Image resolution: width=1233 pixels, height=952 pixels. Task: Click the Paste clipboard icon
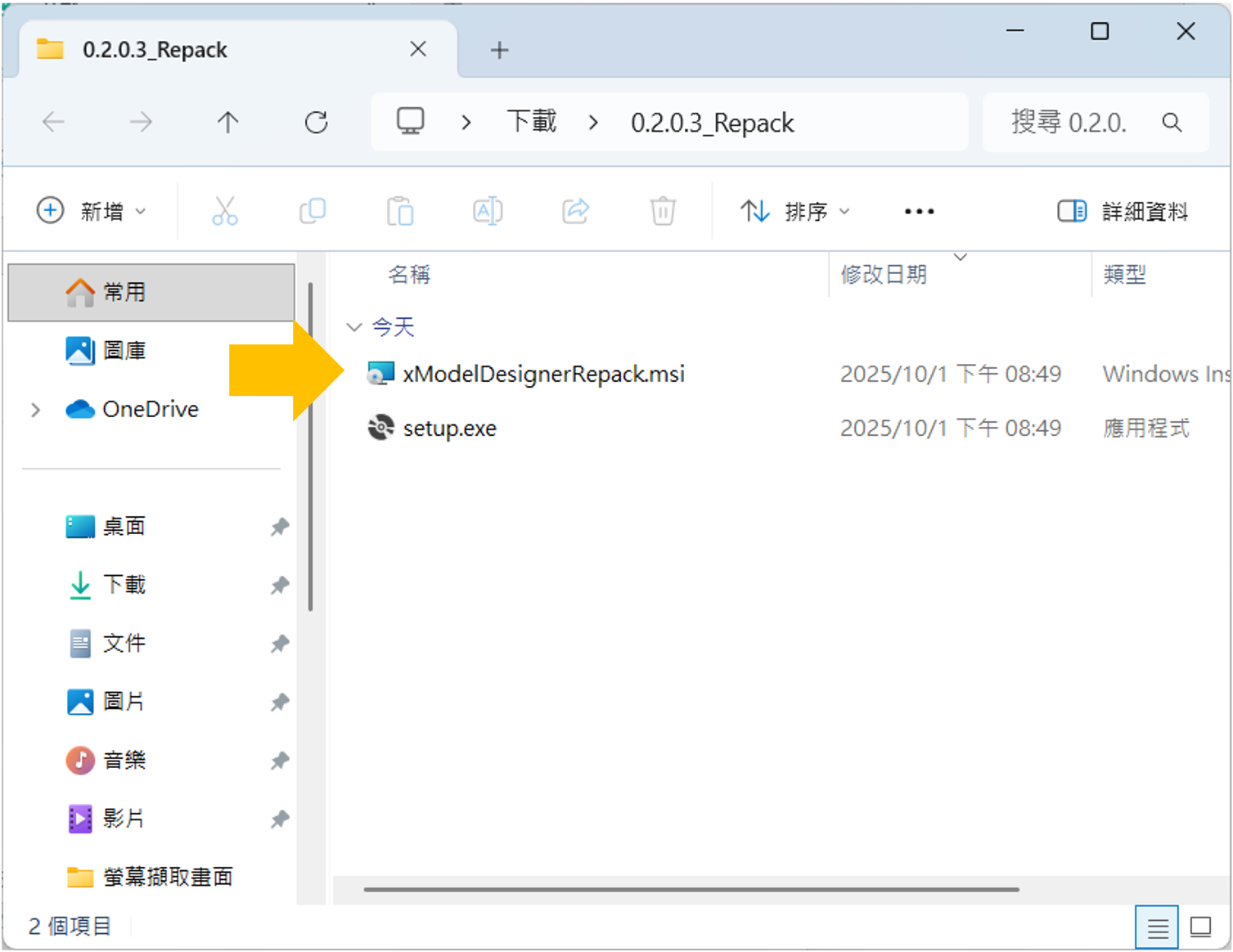pyautogui.click(x=400, y=211)
